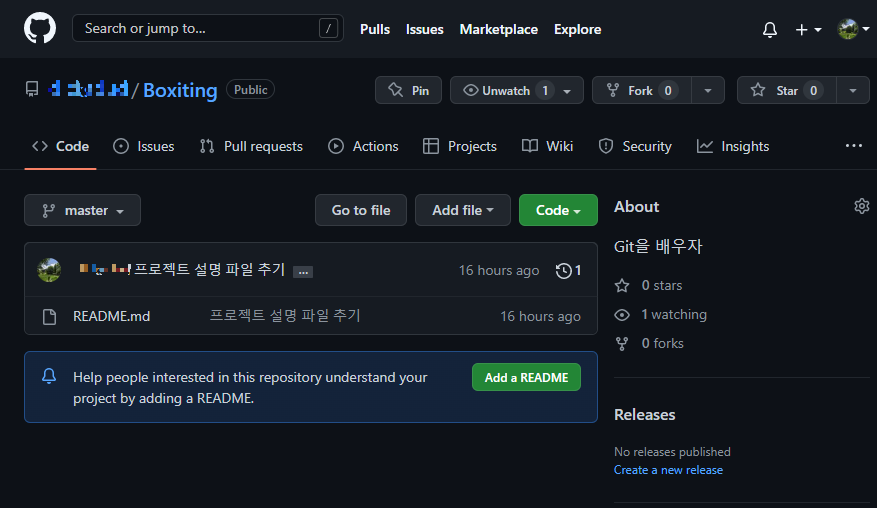The height and width of the screenshot is (508, 877).
Task: Open the blurred owner name link
Action: point(88,89)
